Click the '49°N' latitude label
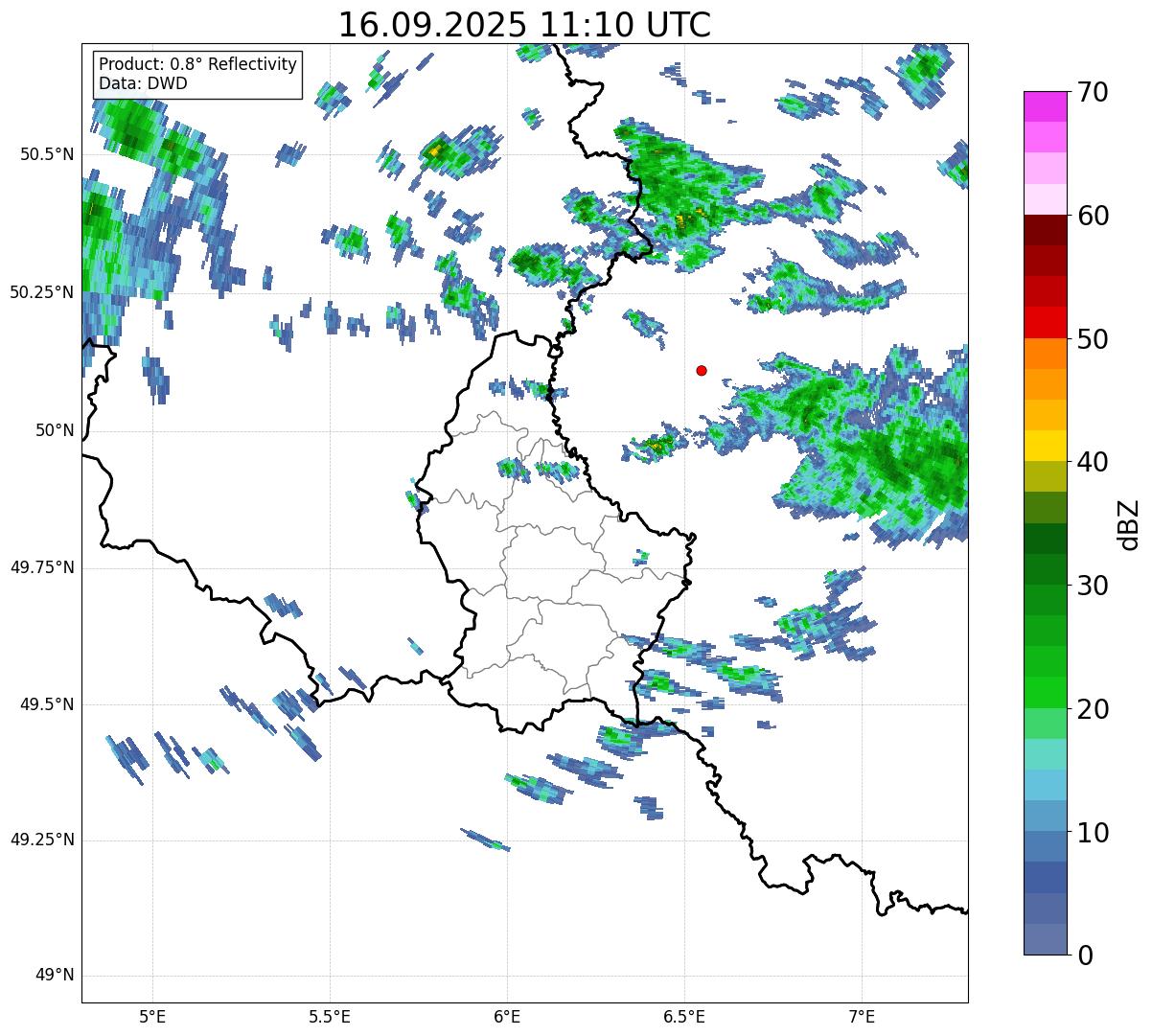1152x1036 pixels. click(x=55, y=975)
